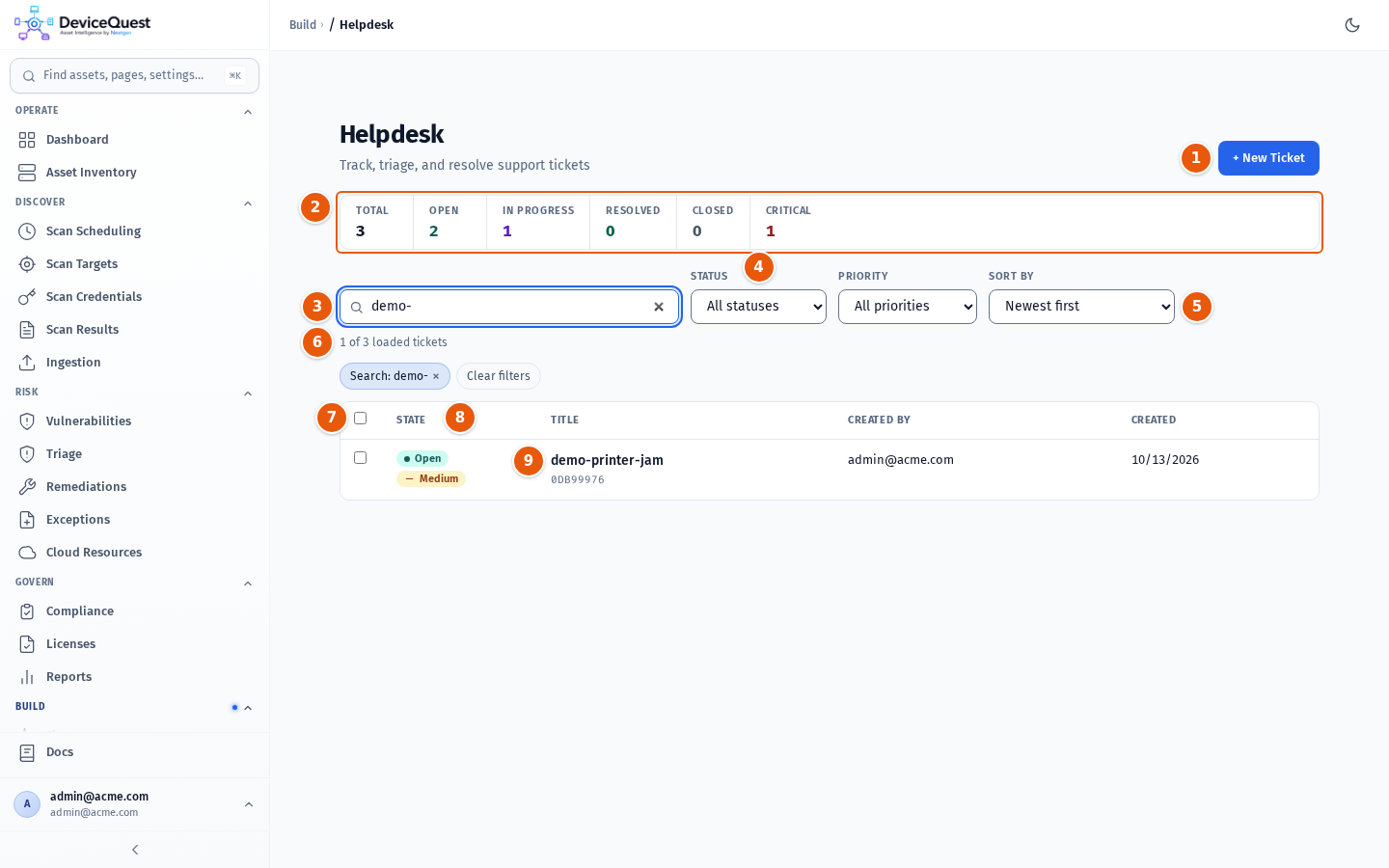Expand the admin@acme.com account menu
The width and height of the screenshot is (1389, 868).
coord(134,804)
